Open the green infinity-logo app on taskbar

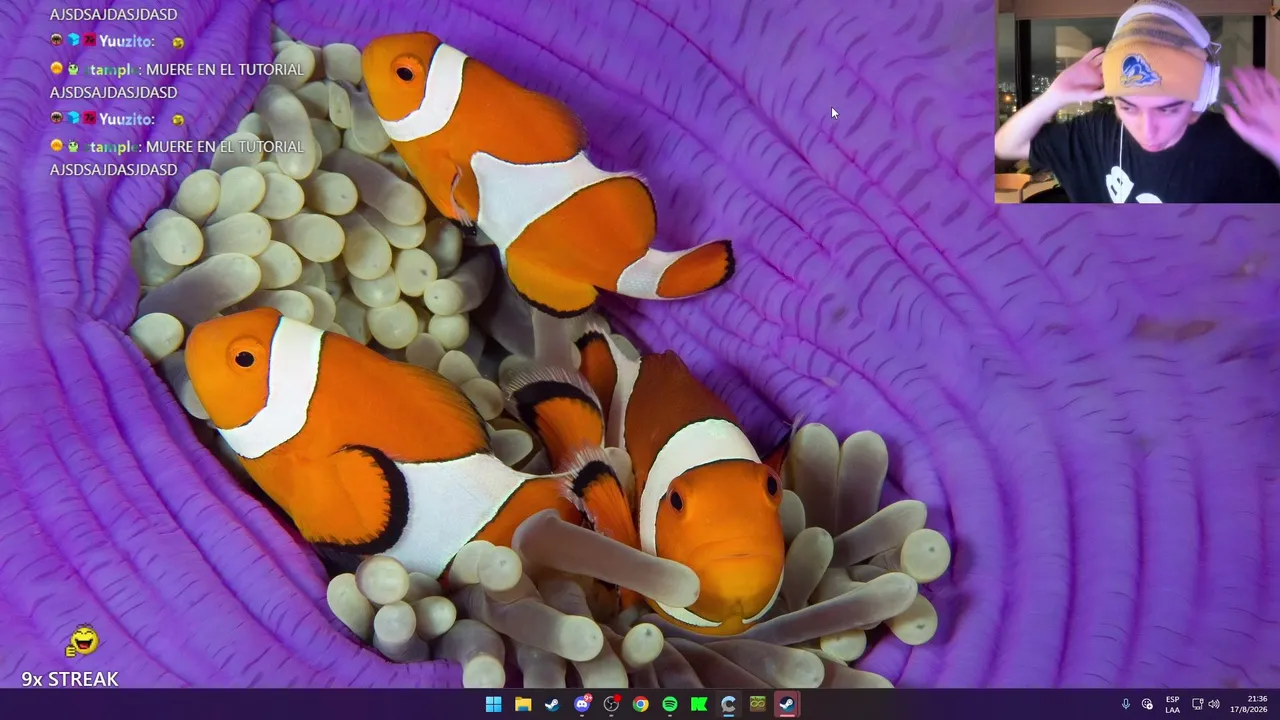pyautogui.click(x=758, y=704)
